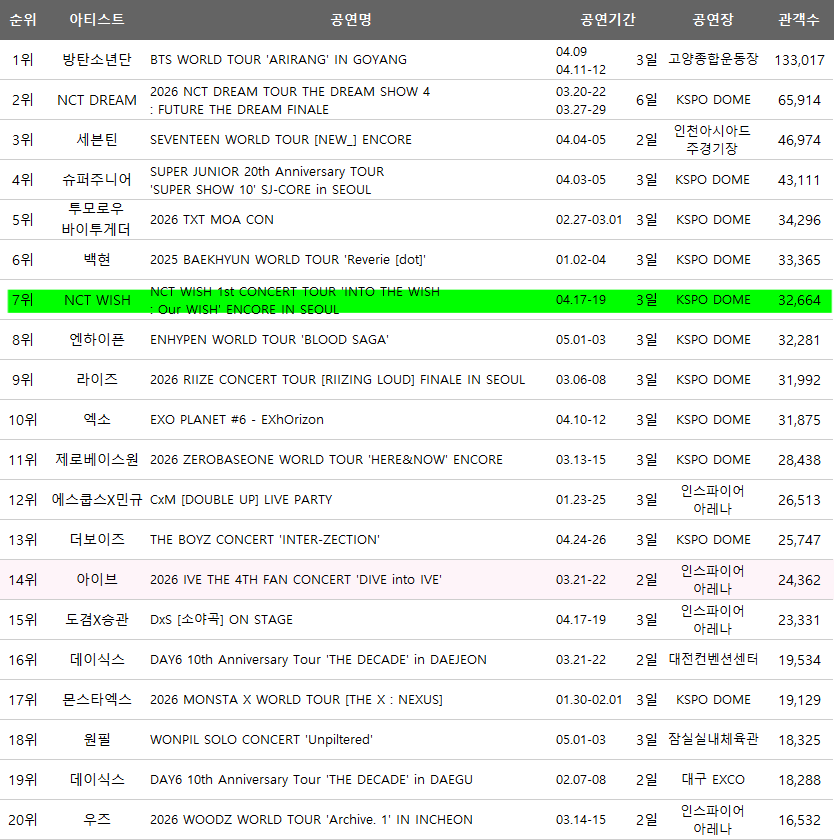Viewport: 834px width, 840px height.
Task: Click the 6일 duration cell
Action: pyautogui.click(x=647, y=100)
